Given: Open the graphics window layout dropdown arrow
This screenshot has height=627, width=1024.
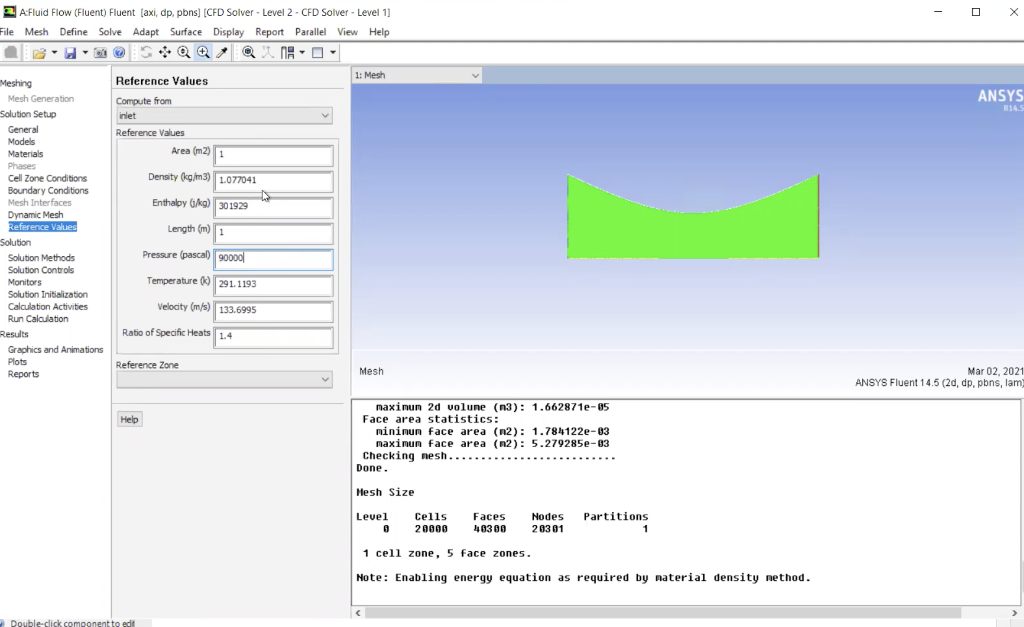Looking at the screenshot, I should click(x=333, y=53).
